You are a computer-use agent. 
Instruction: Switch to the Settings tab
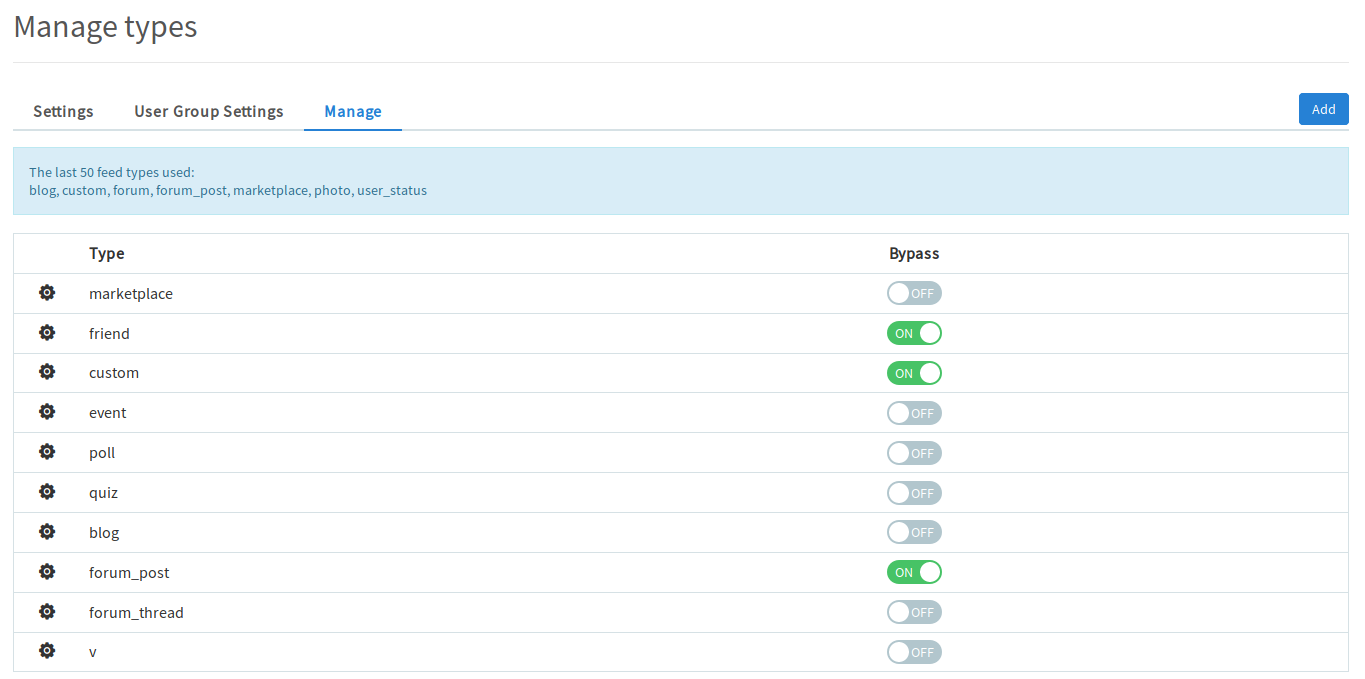(63, 111)
